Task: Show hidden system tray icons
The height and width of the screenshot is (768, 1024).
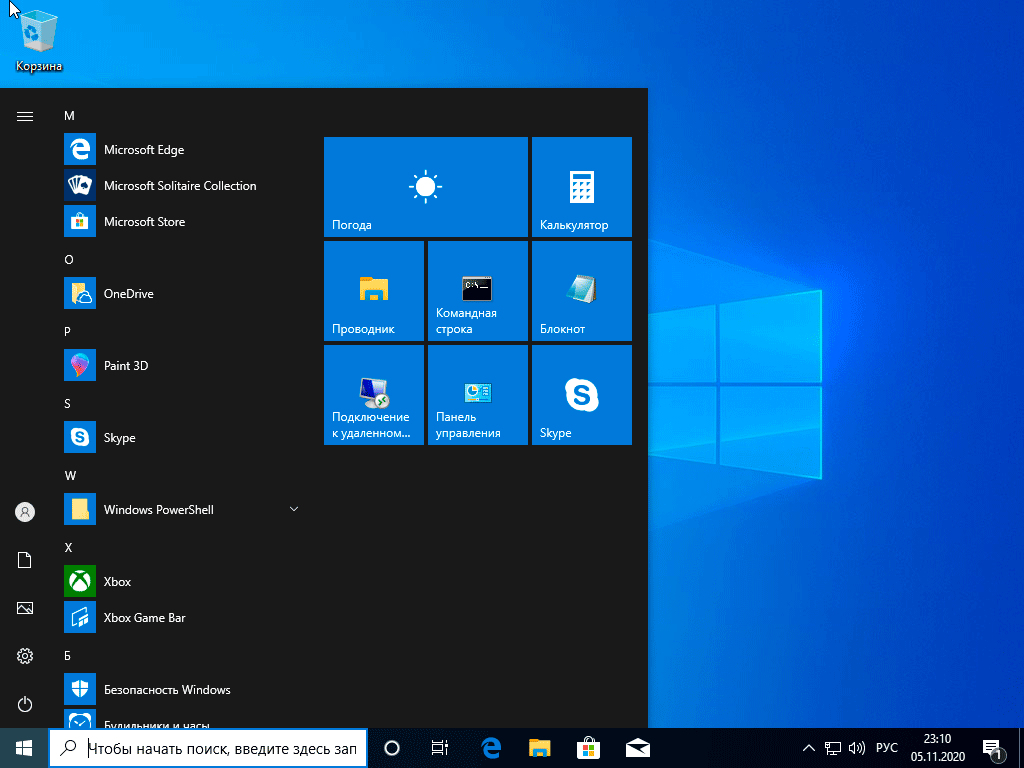Action: pos(809,748)
